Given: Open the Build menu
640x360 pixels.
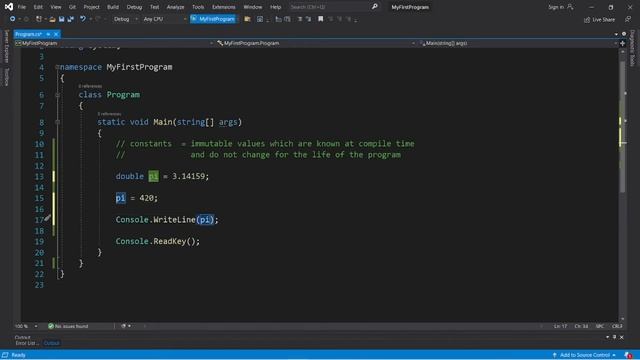Looking at the screenshot, I should (x=113, y=7).
